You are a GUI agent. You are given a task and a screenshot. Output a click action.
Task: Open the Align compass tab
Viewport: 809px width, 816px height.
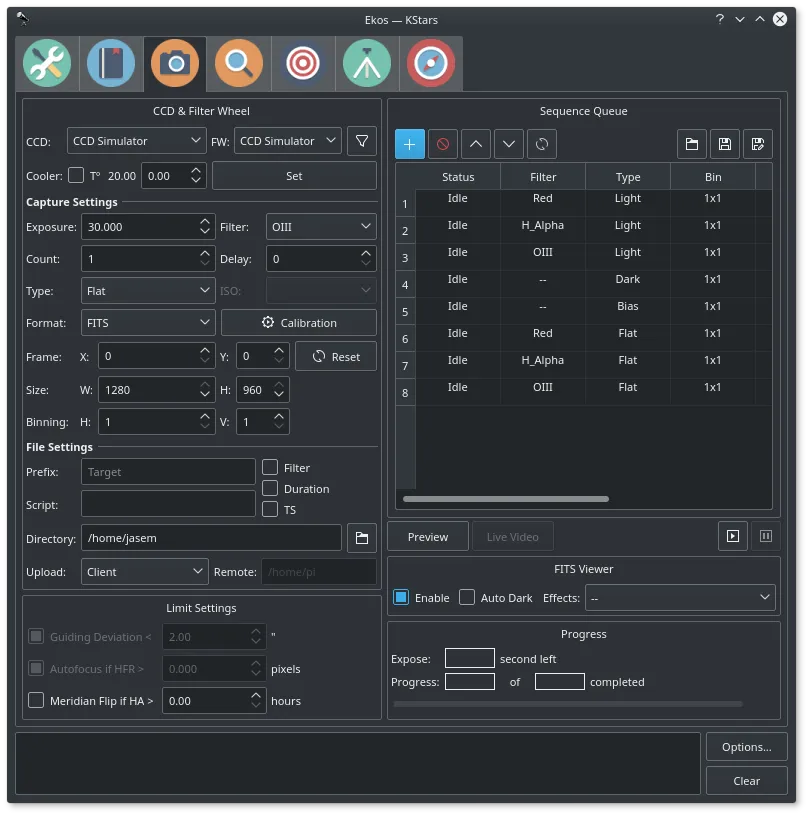[431, 63]
